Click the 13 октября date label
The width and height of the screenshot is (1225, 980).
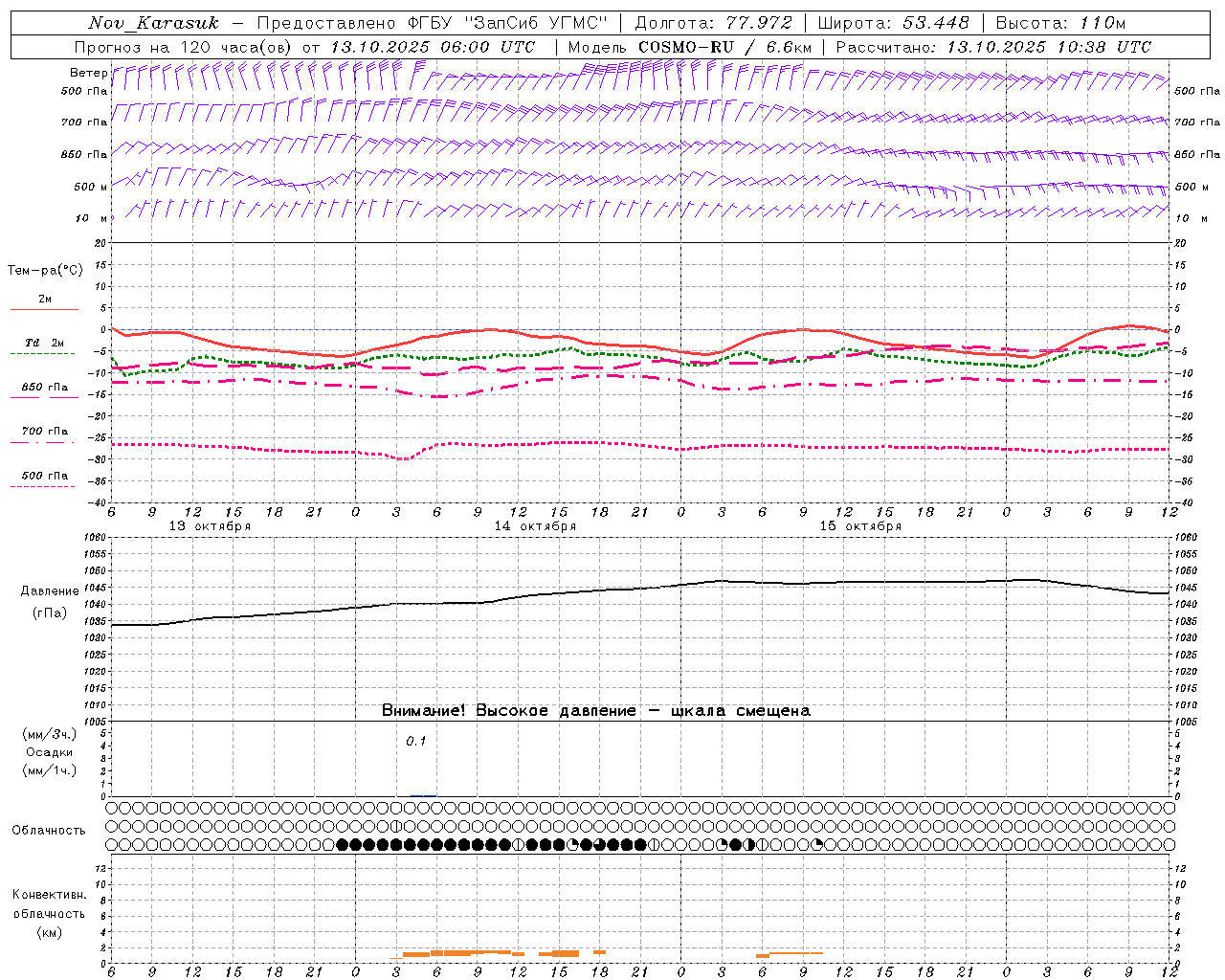pyautogui.click(x=210, y=526)
